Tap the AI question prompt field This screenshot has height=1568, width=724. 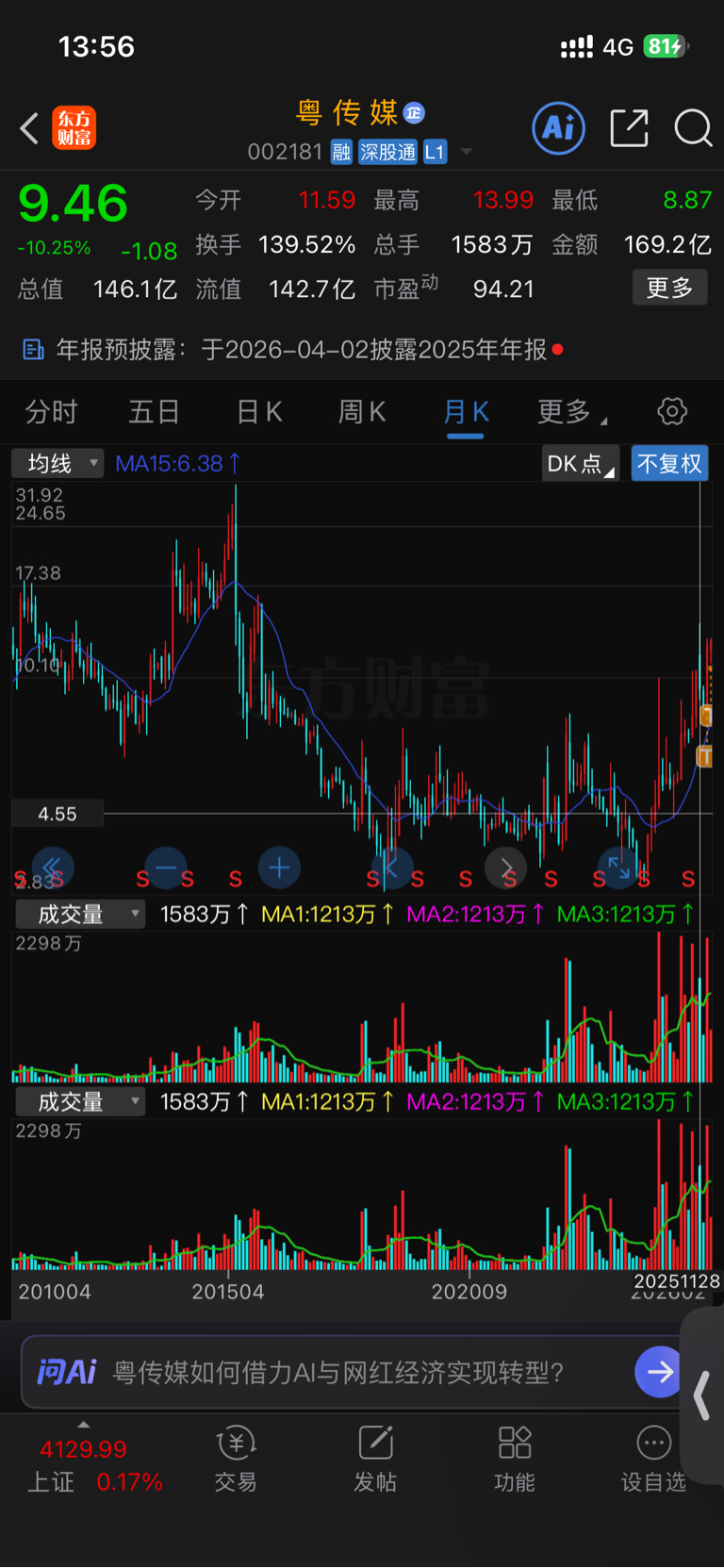tap(337, 1372)
